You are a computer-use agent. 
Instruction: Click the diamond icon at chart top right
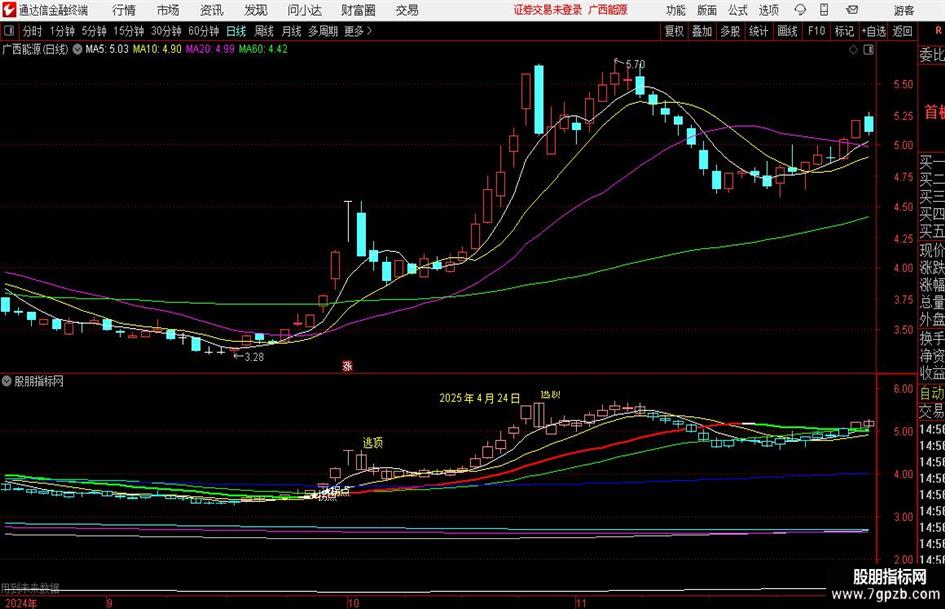(x=853, y=50)
